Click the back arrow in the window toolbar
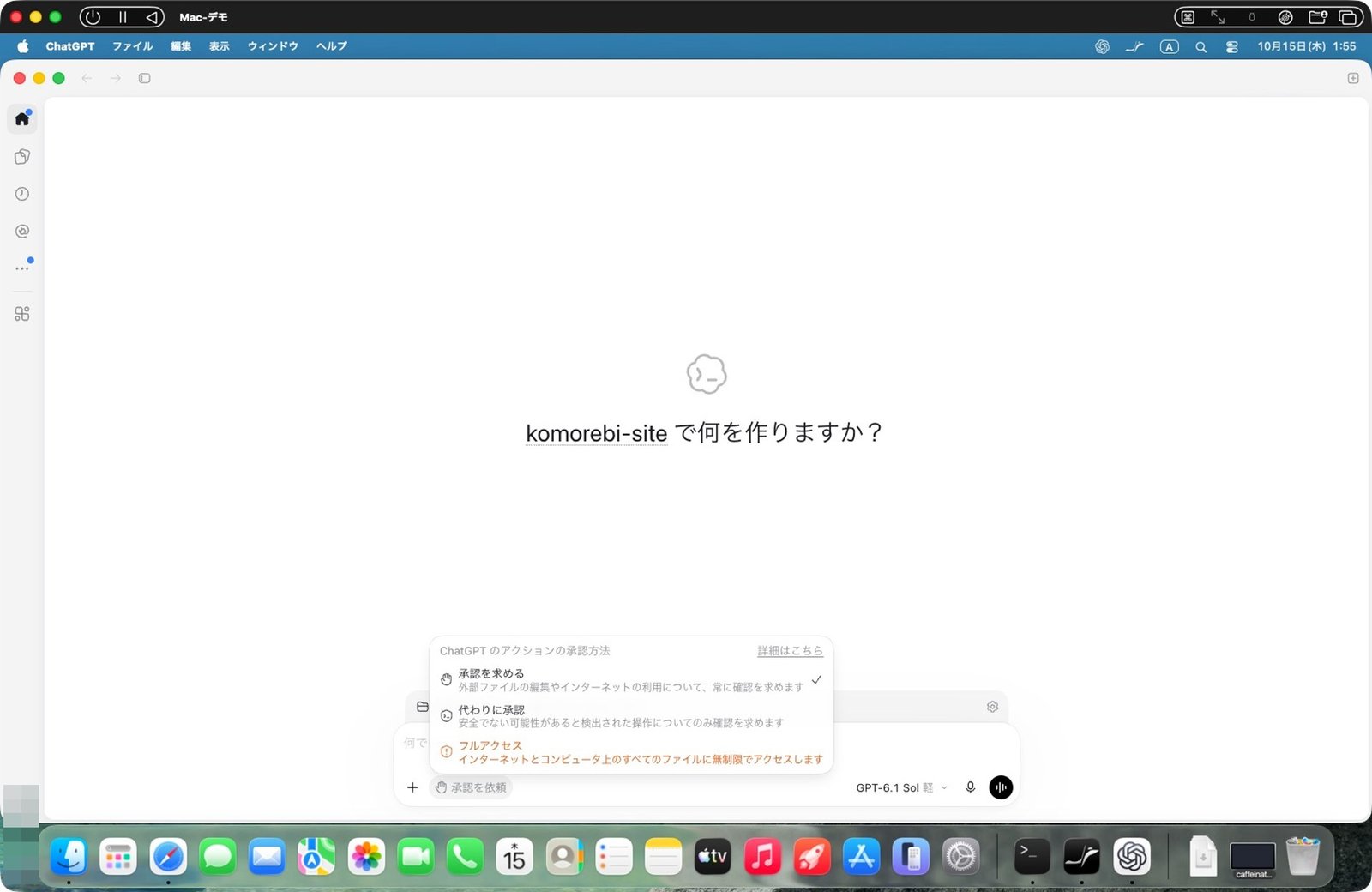 [x=87, y=78]
